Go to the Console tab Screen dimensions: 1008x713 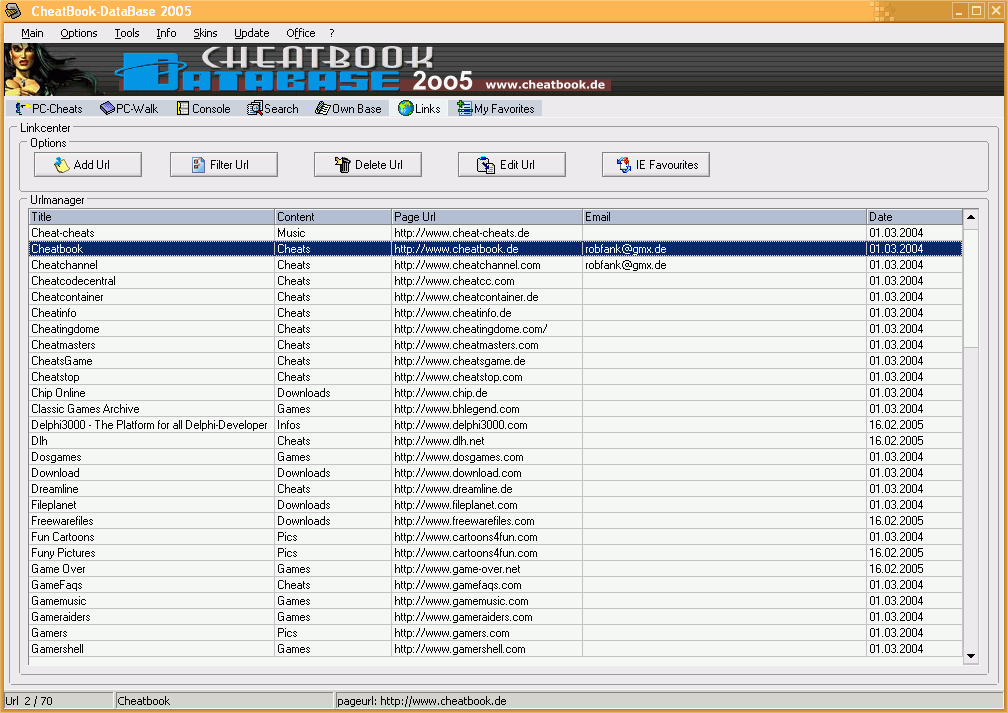click(203, 109)
